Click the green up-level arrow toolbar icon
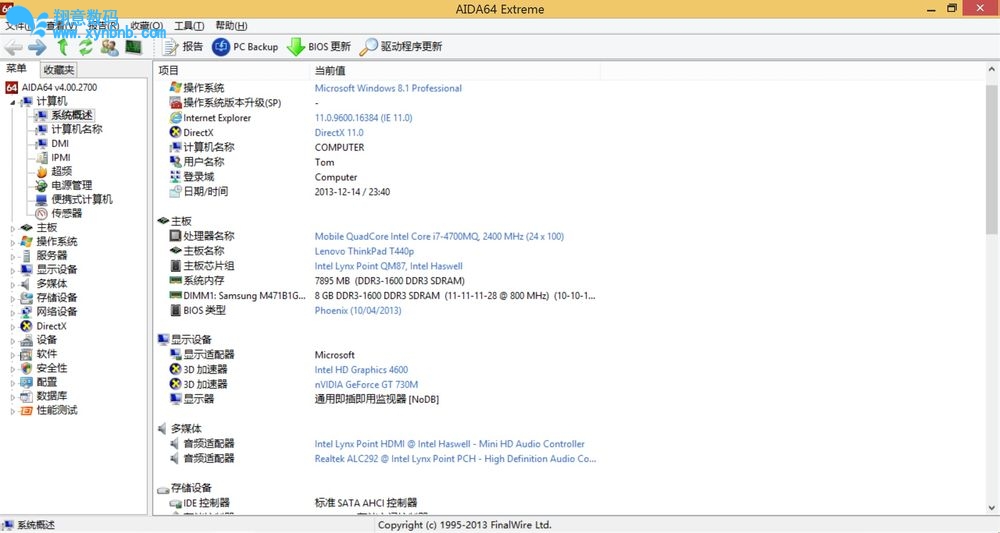This screenshot has height=533, width=1000. (62, 47)
